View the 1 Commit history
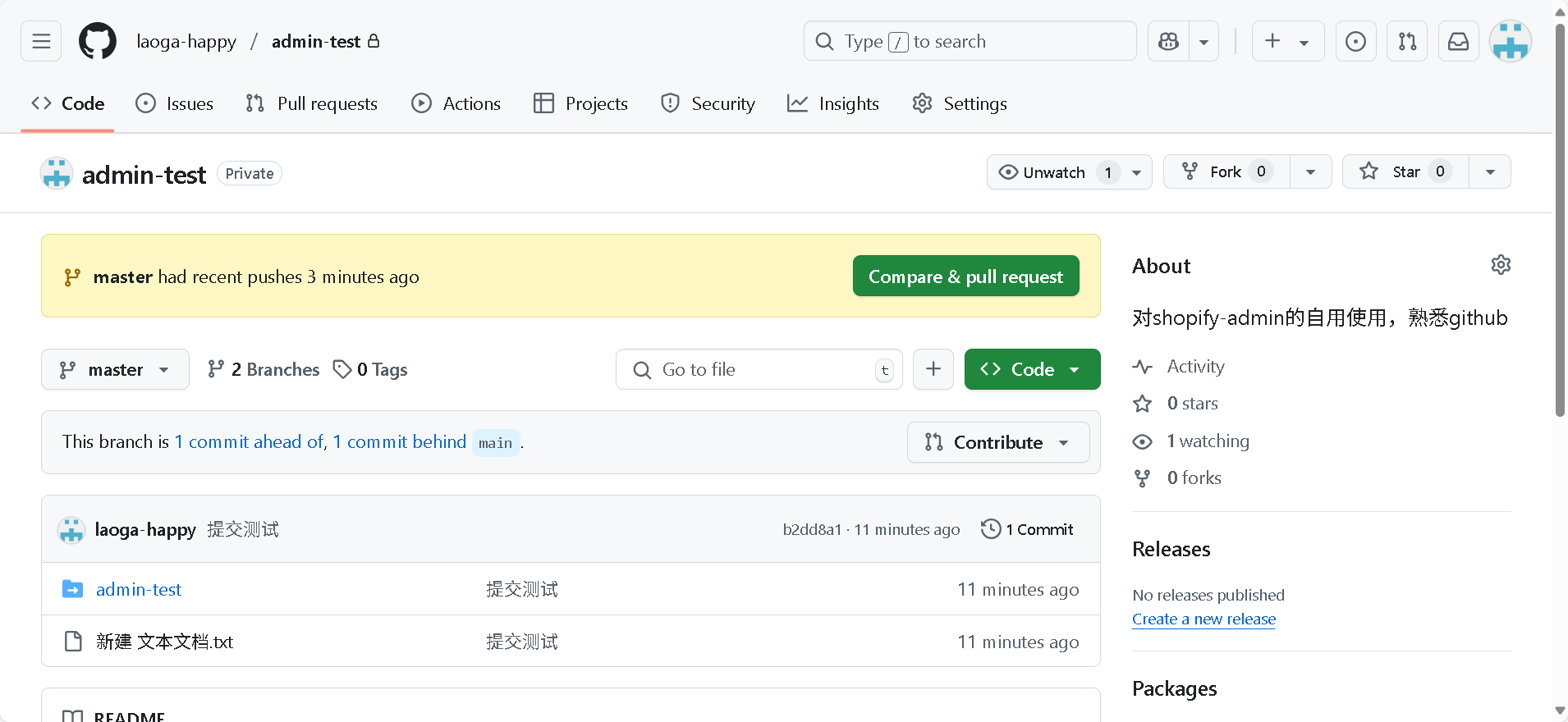1568x722 pixels. (1028, 529)
